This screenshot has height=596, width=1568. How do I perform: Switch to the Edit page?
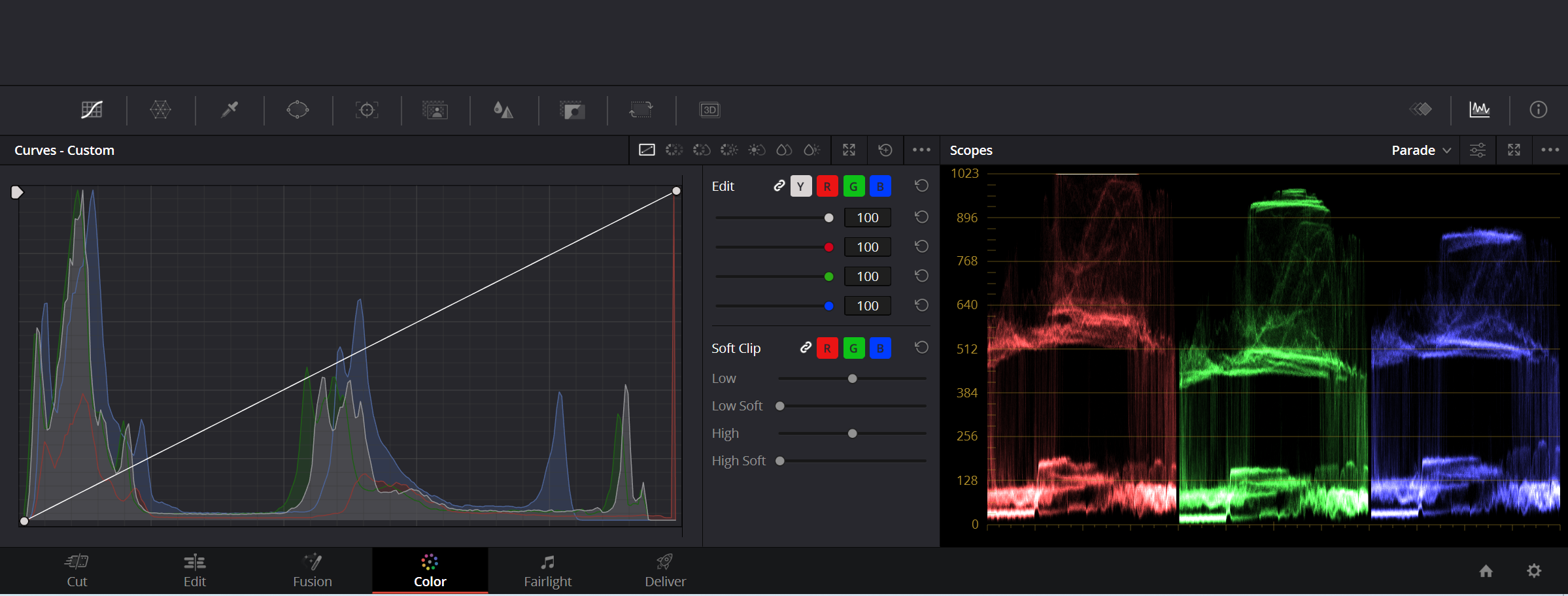[x=195, y=571]
